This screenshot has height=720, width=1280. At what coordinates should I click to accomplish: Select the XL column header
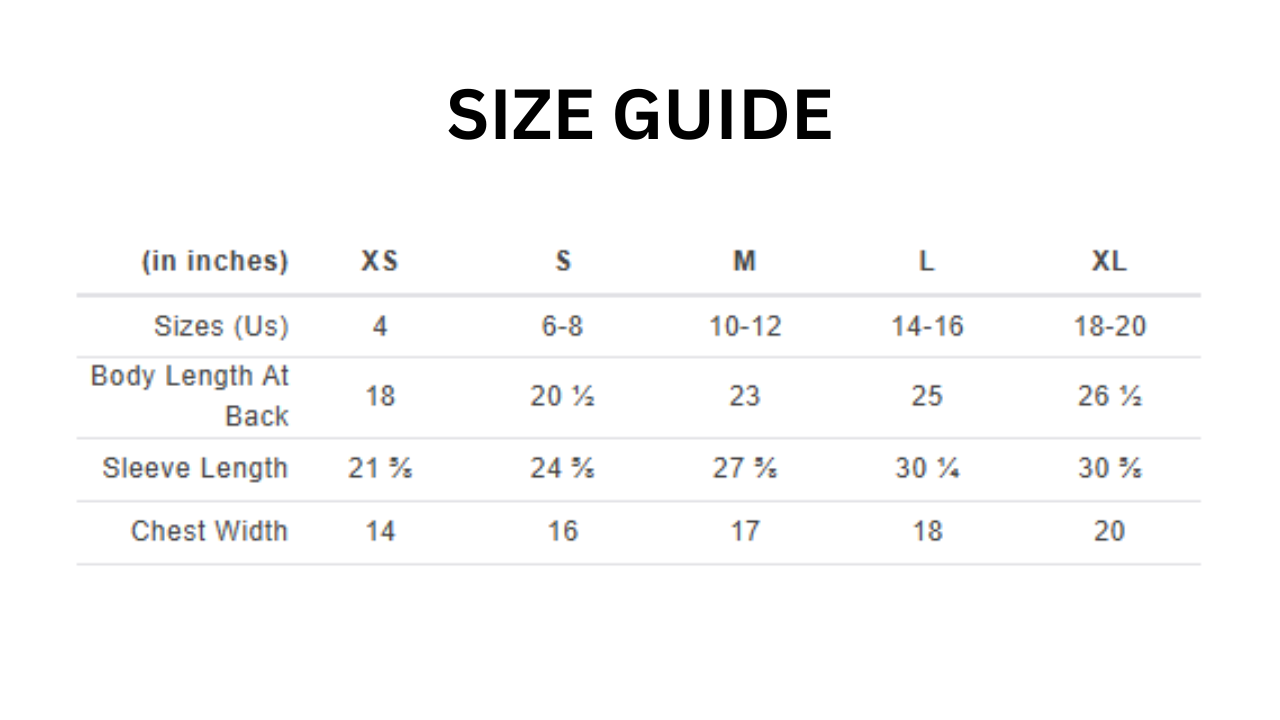tap(1109, 261)
